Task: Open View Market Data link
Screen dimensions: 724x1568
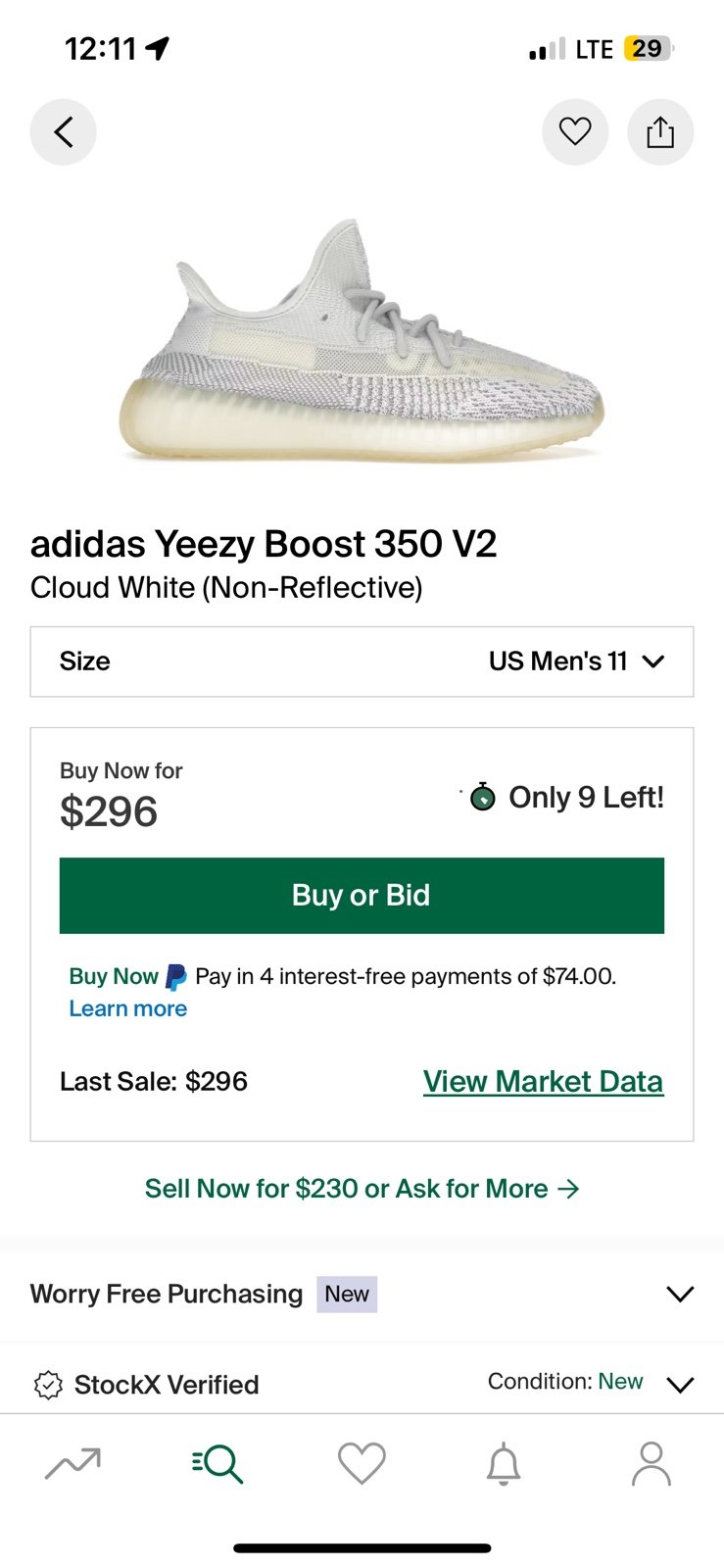Action: [x=543, y=1081]
